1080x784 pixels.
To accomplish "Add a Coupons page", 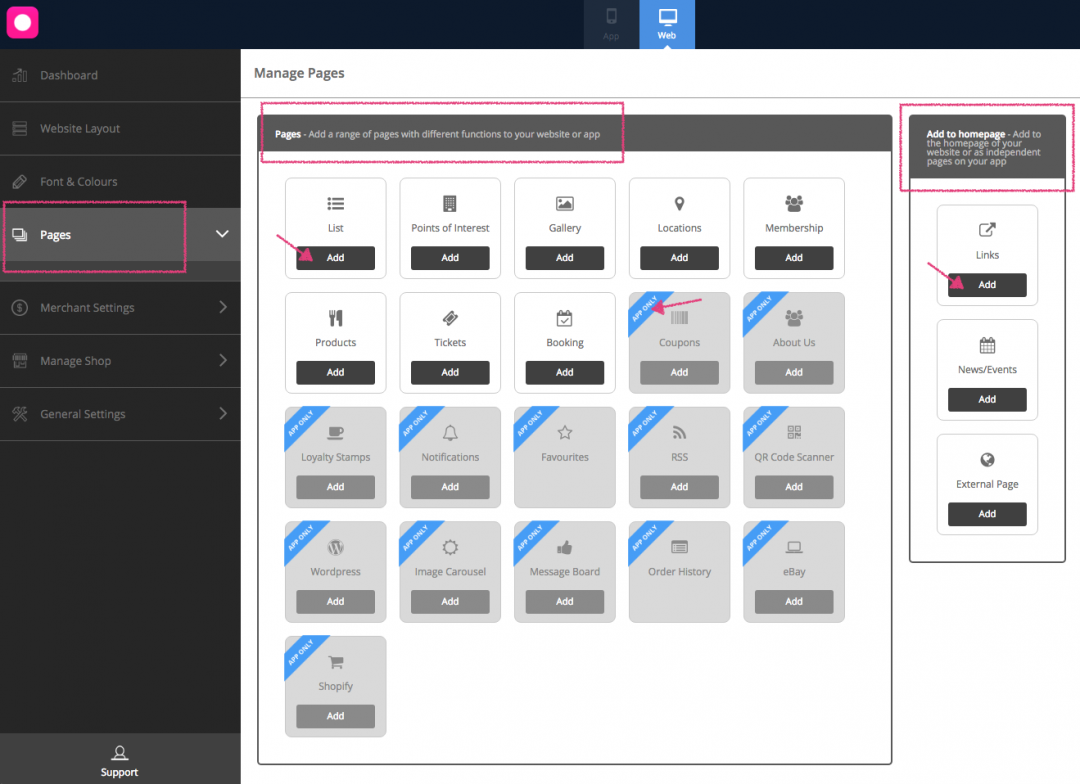I will click(679, 372).
